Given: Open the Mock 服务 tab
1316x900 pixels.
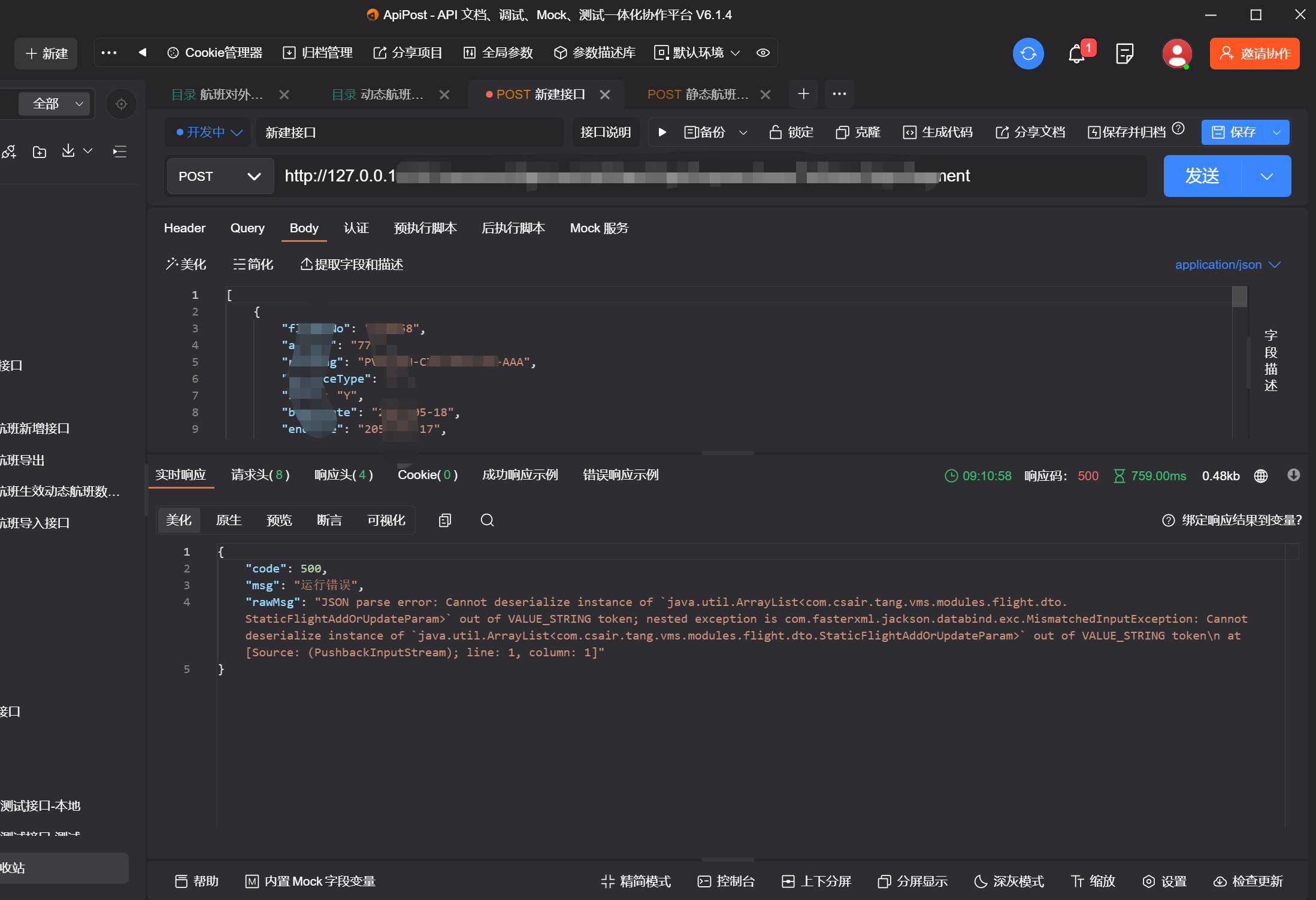Looking at the screenshot, I should click(599, 228).
